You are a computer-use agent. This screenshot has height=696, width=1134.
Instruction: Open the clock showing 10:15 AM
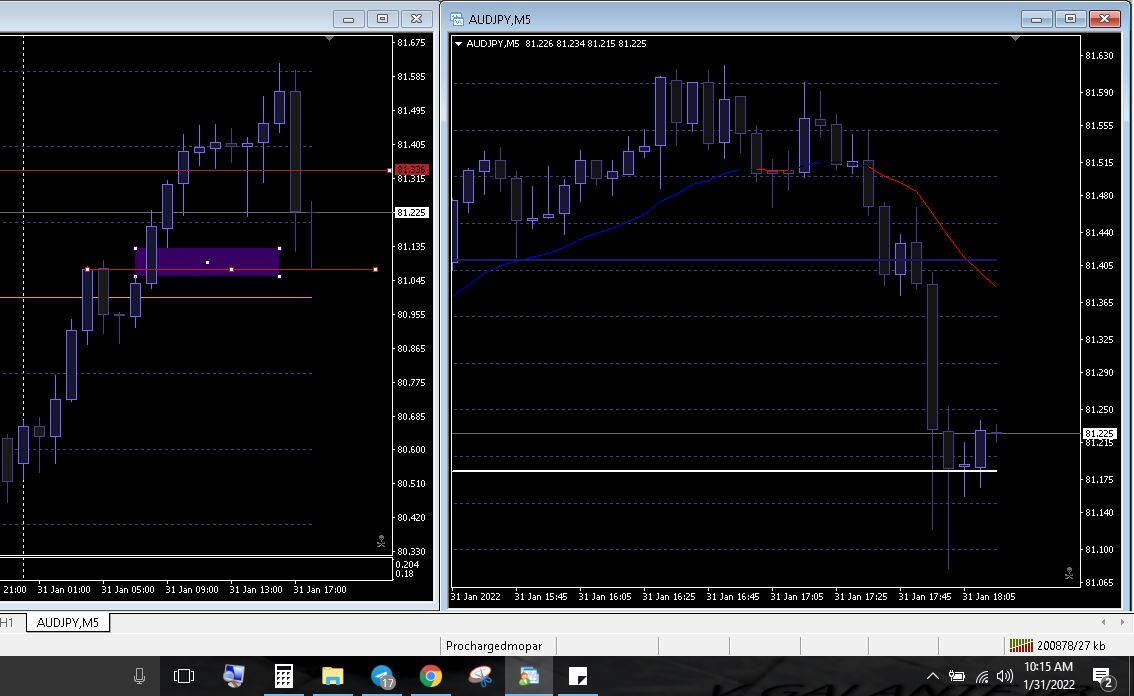(x=1049, y=675)
